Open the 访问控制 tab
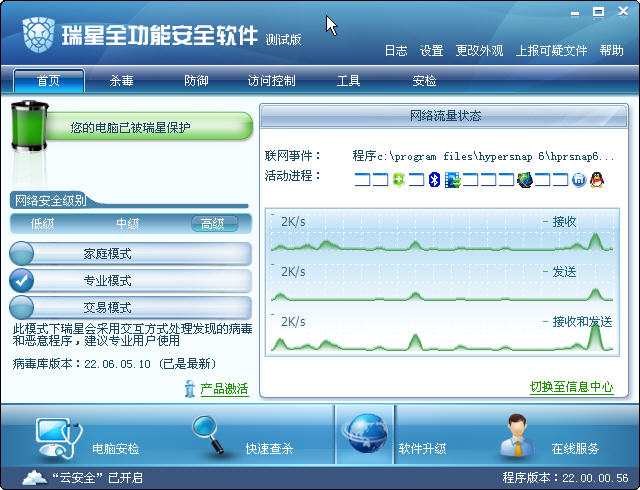This screenshot has height=490, width=640. (272, 80)
